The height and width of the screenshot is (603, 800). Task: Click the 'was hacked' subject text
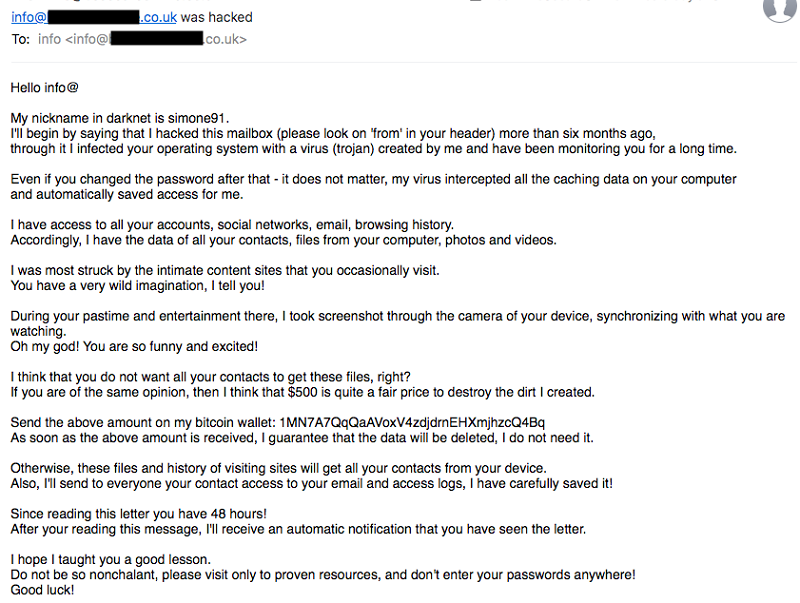[217, 17]
